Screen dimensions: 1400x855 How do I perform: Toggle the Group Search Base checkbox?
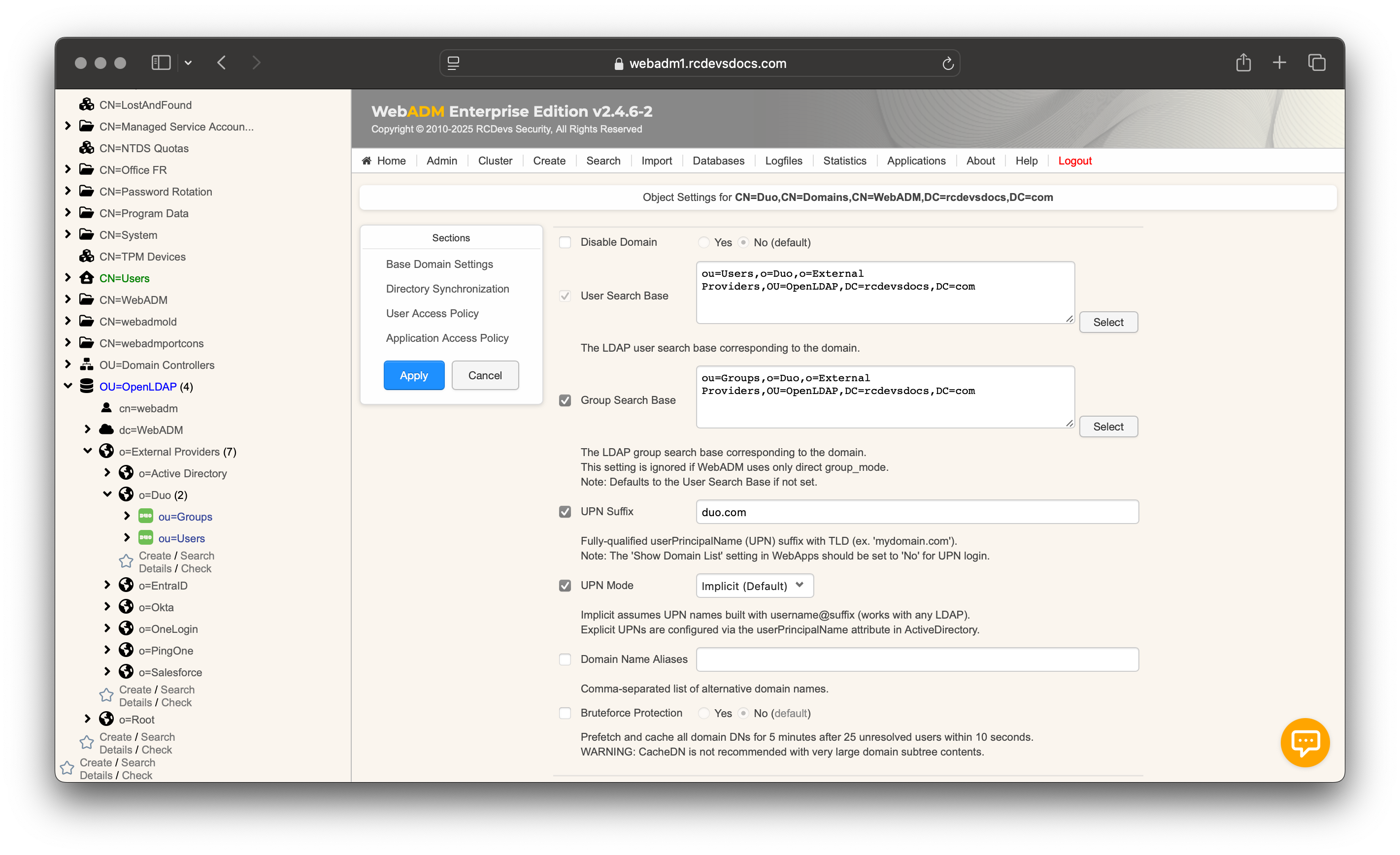pyautogui.click(x=565, y=400)
